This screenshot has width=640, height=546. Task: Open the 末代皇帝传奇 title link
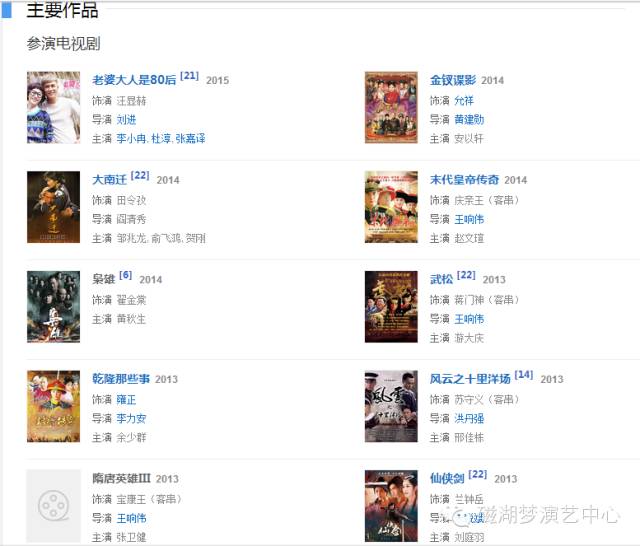click(x=464, y=180)
